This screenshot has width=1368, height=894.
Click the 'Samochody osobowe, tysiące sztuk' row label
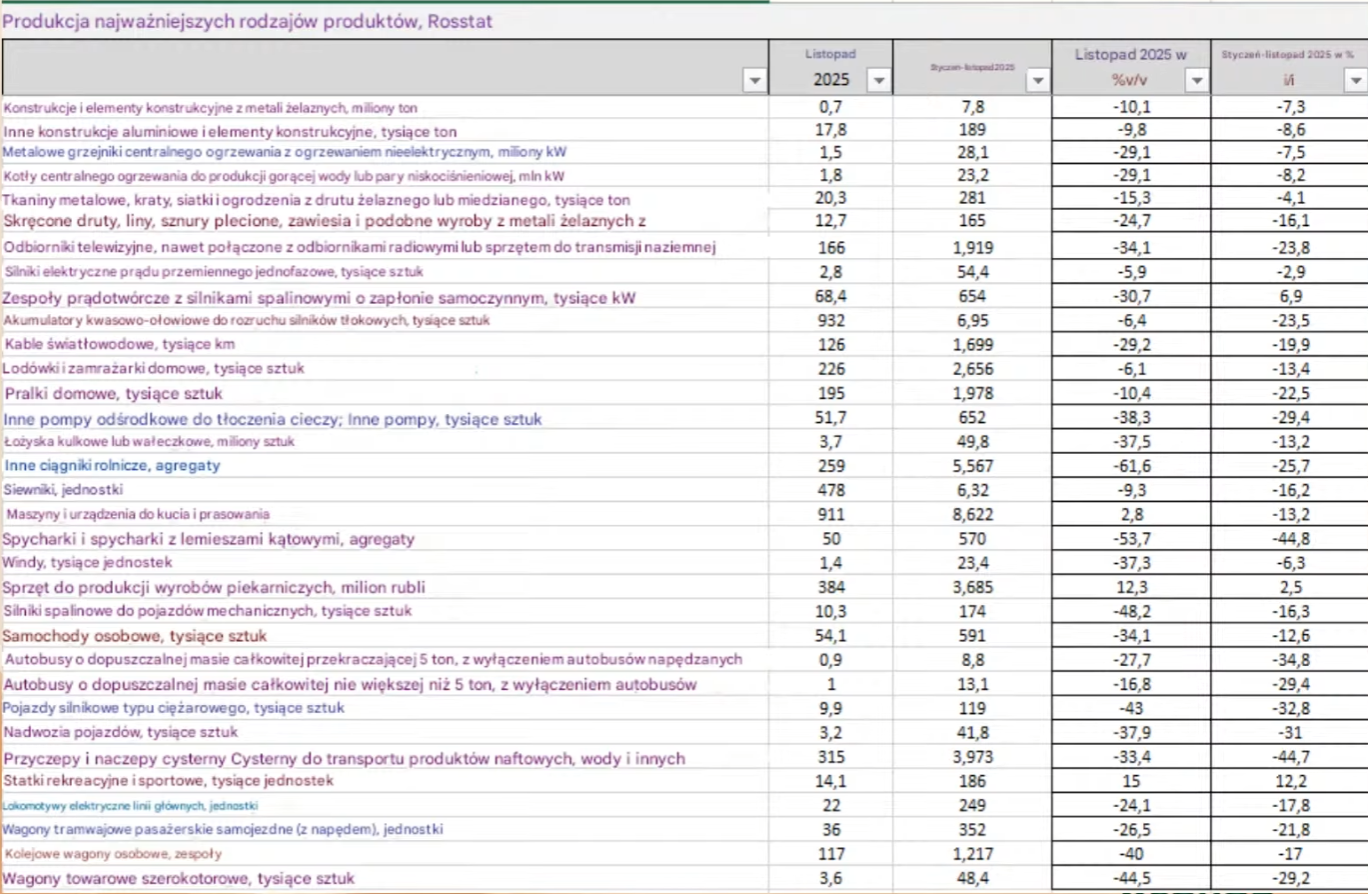135,636
